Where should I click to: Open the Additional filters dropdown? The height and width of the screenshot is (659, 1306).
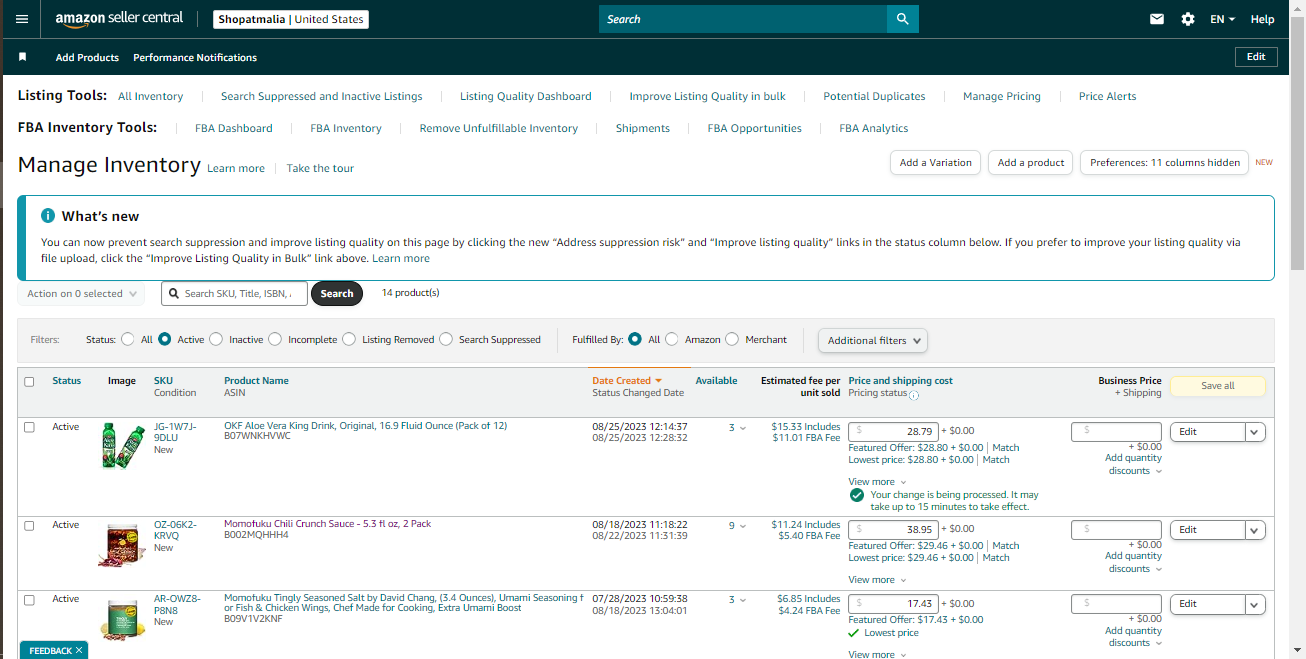(873, 340)
